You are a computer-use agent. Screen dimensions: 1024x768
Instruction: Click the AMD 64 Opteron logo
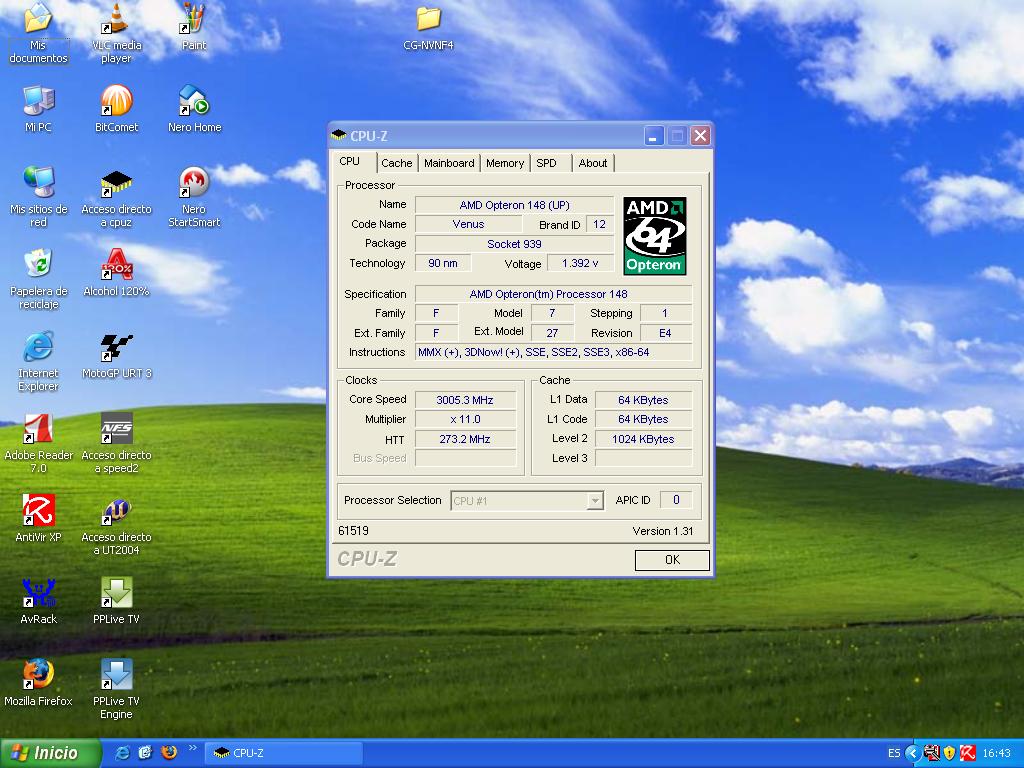click(x=655, y=236)
